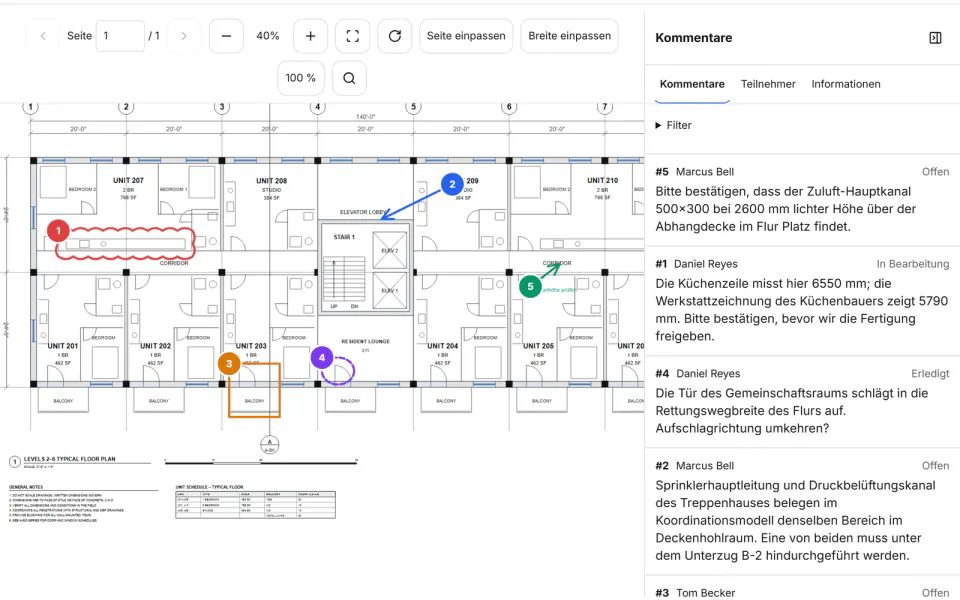Image resolution: width=960 pixels, height=600 pixels.
Task: Click the Erledigt status label
Action: click(x=930, y=374)
